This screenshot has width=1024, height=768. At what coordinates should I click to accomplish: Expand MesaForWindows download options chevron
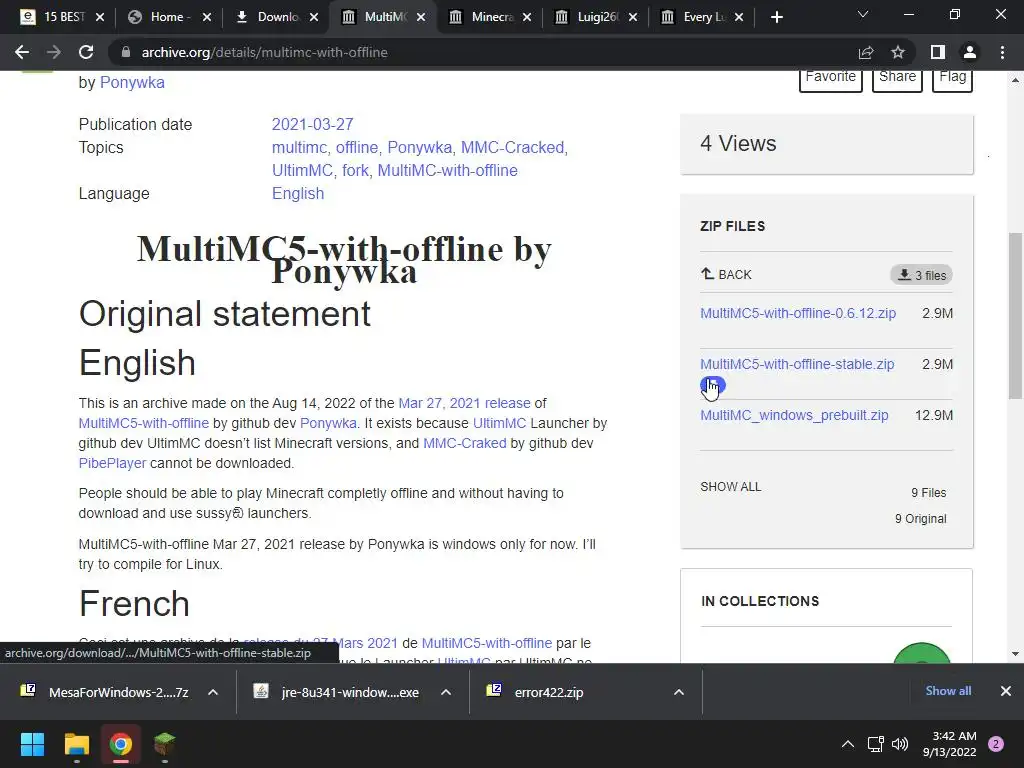pos(213,692)
